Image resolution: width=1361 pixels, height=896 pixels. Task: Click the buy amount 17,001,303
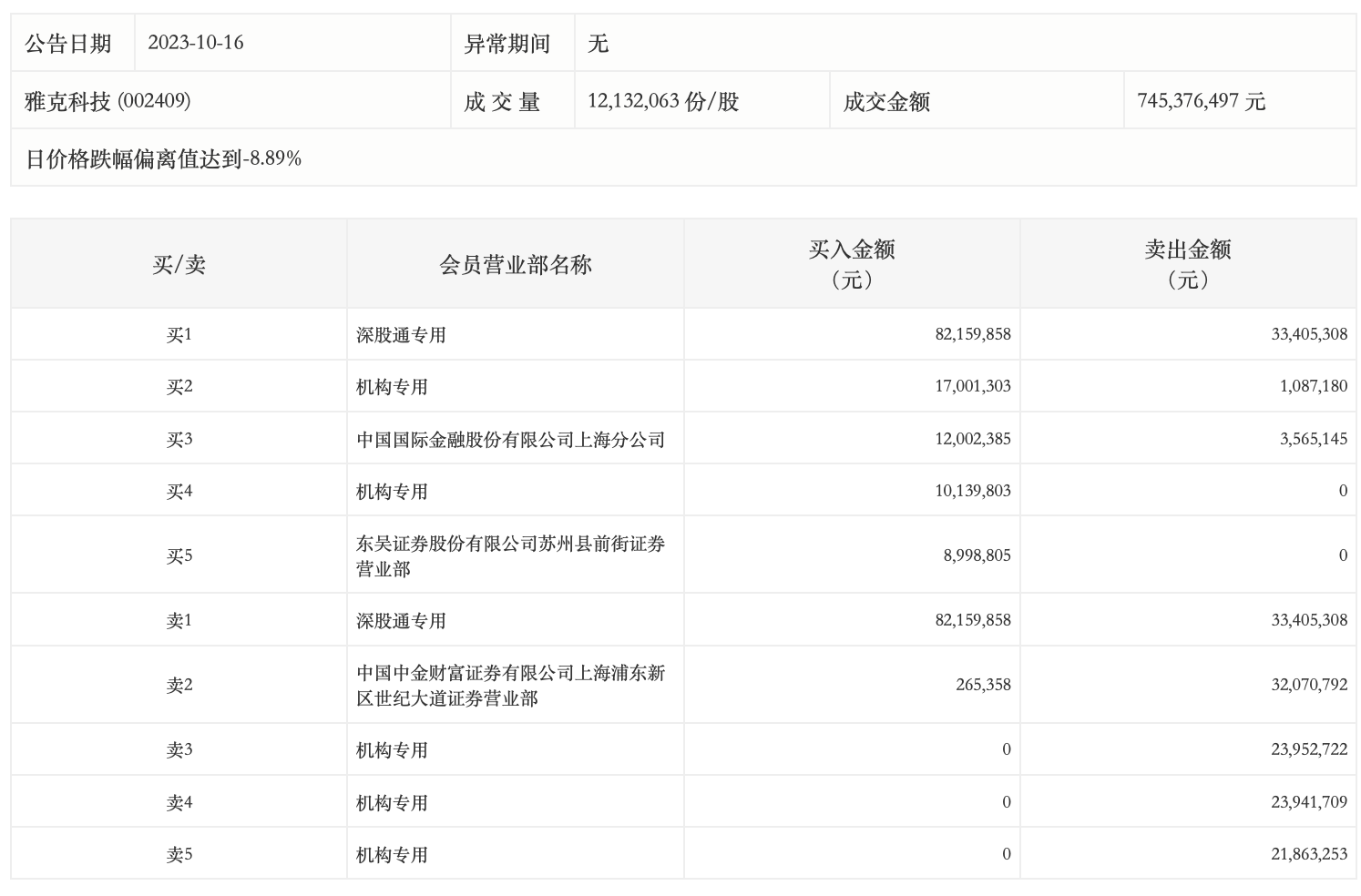click(972, 386)
